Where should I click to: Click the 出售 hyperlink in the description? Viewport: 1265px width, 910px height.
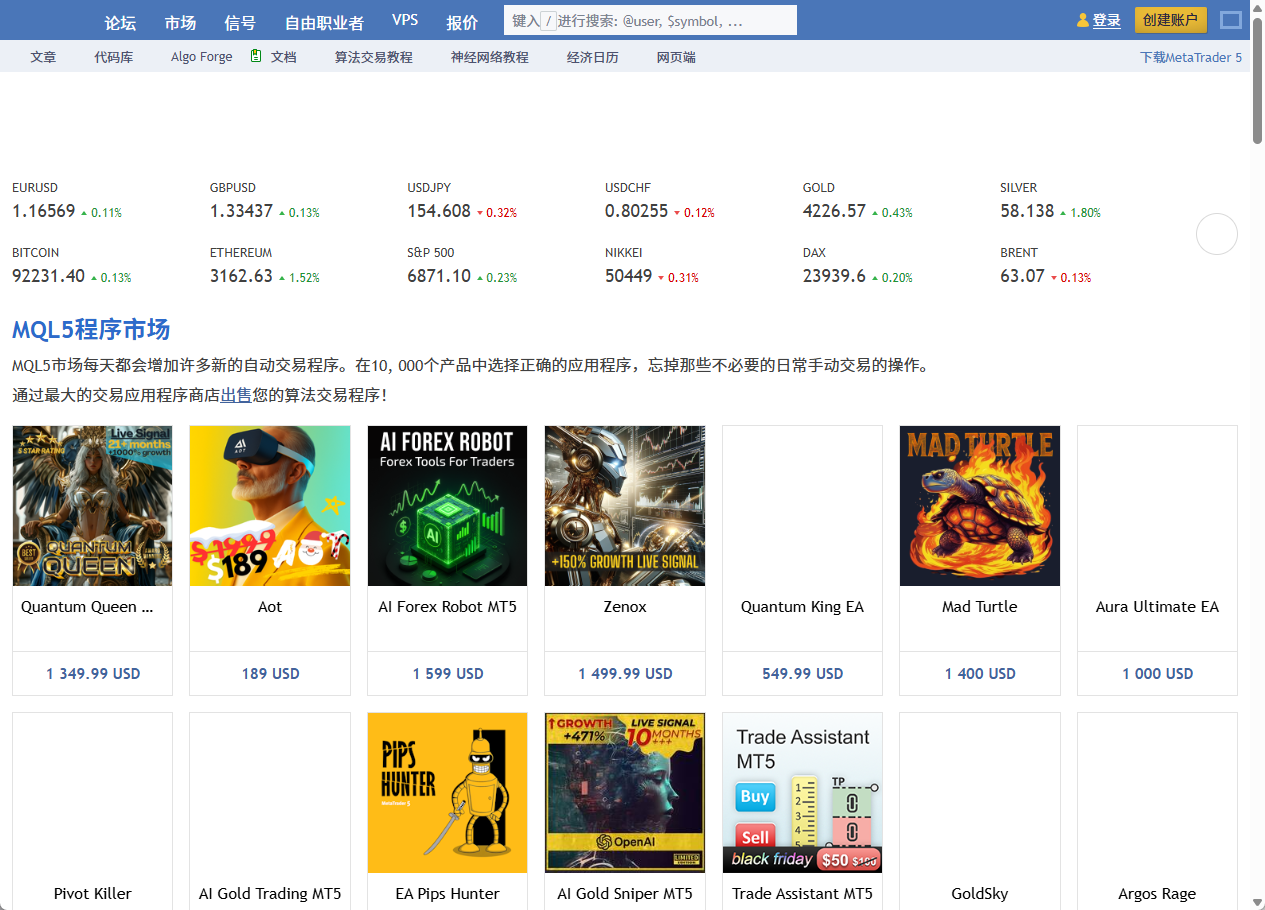235,395
